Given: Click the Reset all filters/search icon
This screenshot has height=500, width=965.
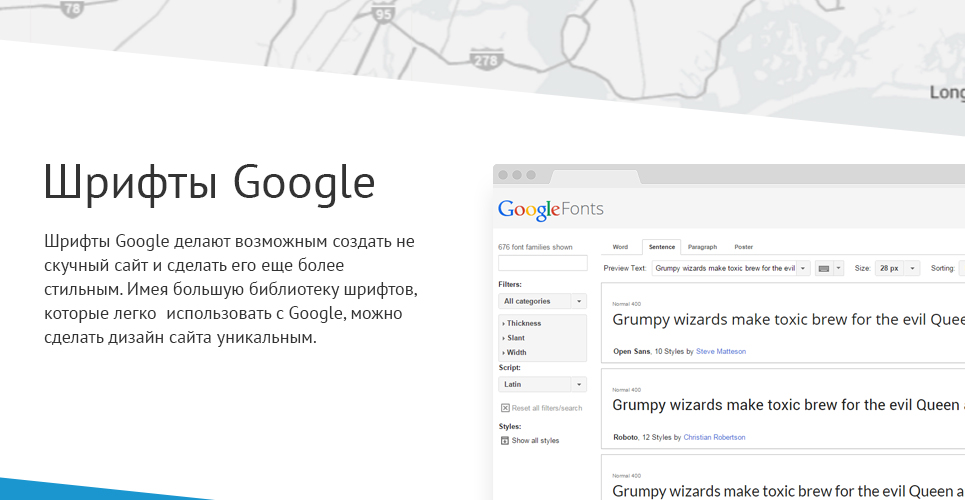Looking at the screenshot, I should (x=505, y=408).
